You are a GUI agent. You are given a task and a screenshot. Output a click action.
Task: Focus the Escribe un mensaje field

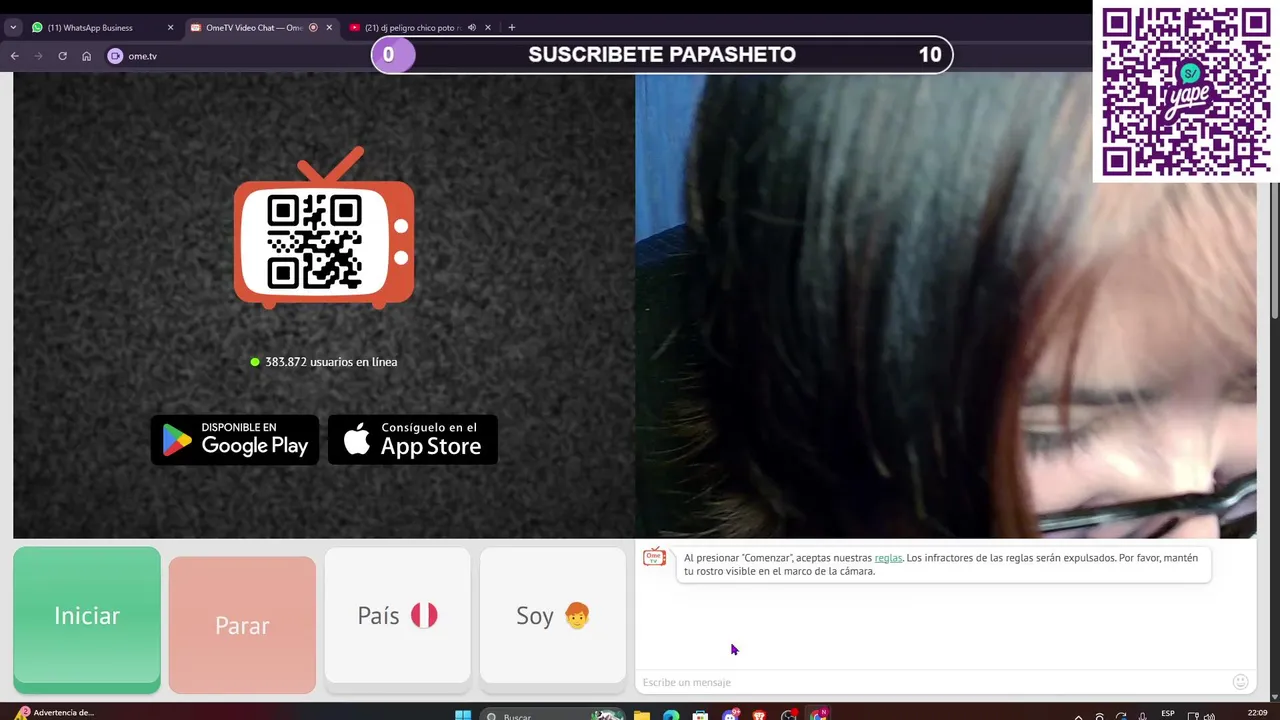click(930, 682)
